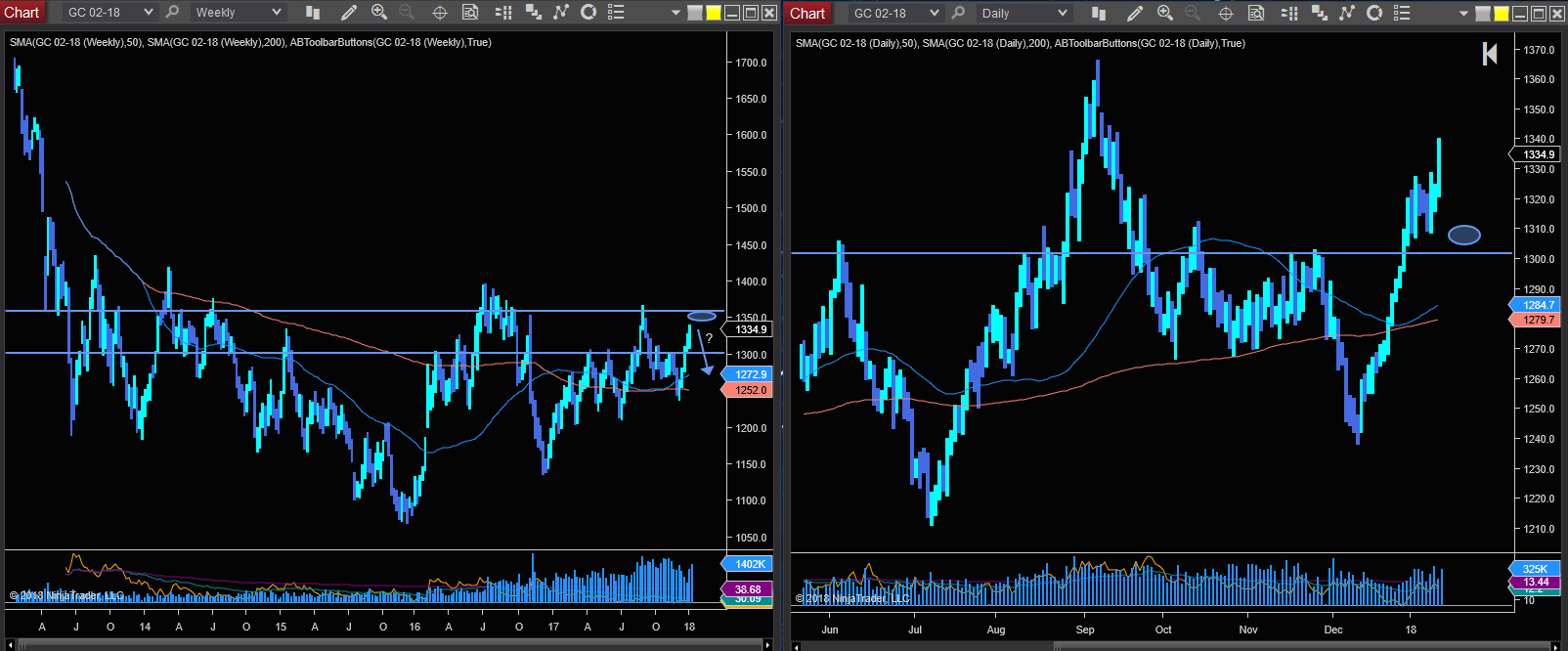Open Strategies in Weekly chart toolbar
The width and height of the screenshot is (1568, 651).
(x=588, y=13)
